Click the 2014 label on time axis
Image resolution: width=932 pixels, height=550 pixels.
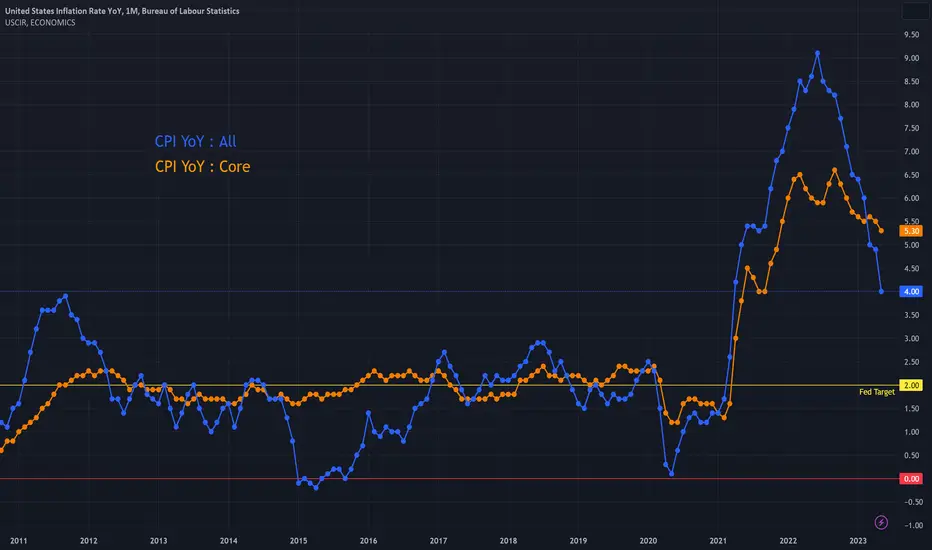(x=228, y=540)
